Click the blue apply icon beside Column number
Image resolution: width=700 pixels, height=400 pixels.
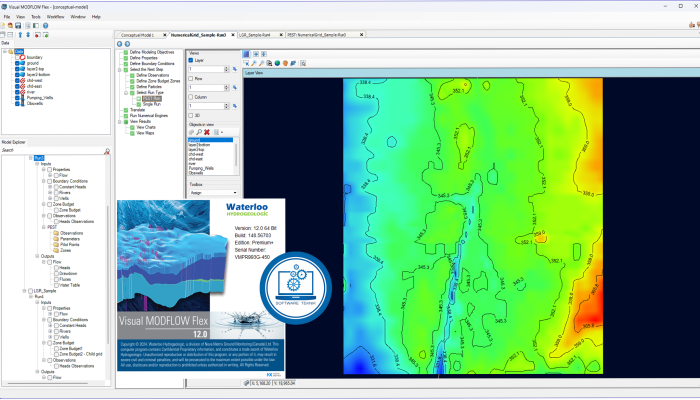[x=235, y=106]
